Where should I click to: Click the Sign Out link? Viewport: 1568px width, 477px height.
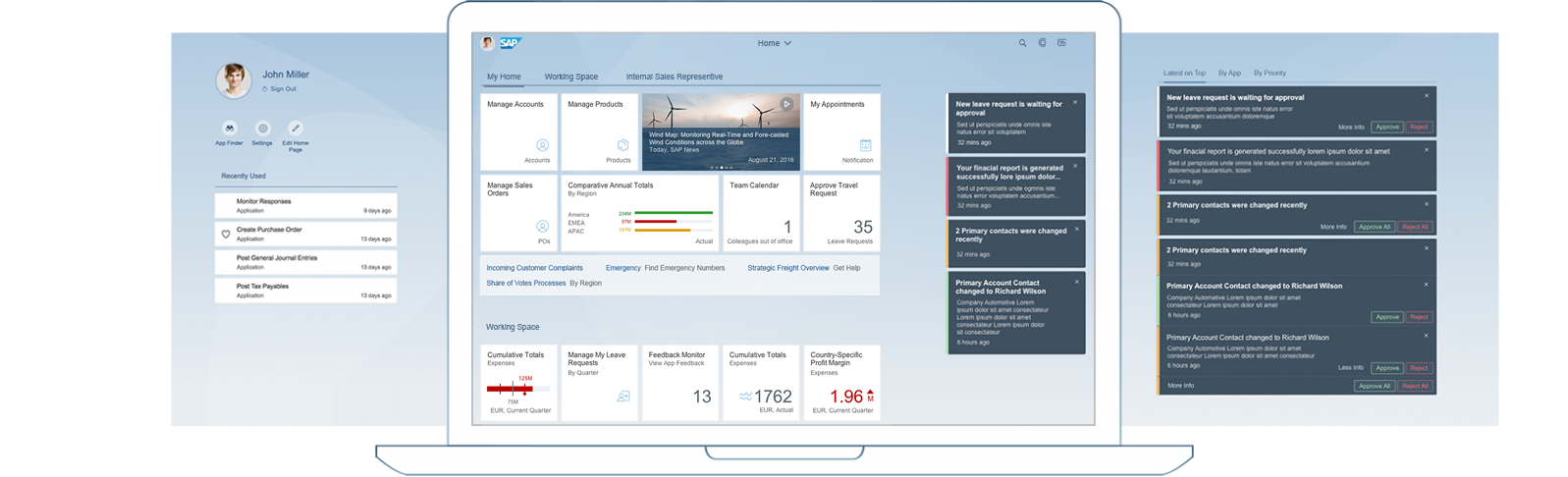pos(283,89)
